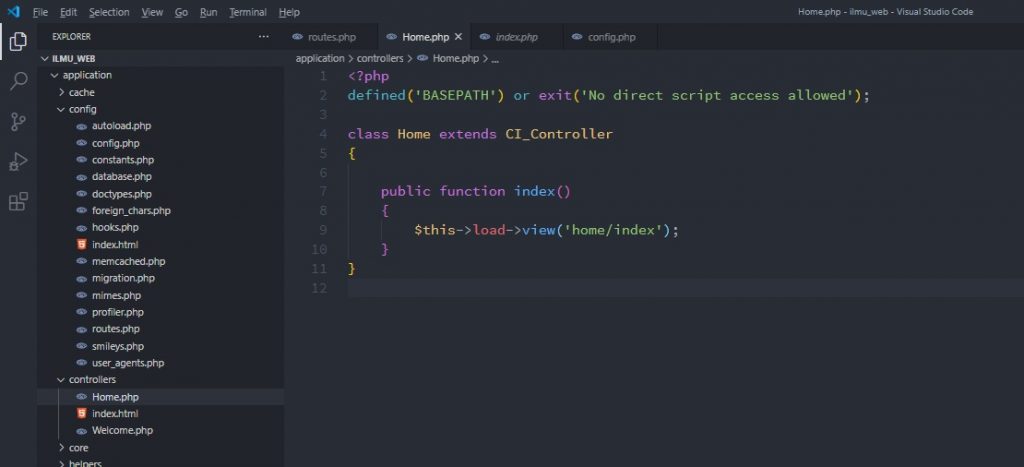Screen dimensions: 1024x467
Task: Open the Search view icon
Action: pos(17,81)
